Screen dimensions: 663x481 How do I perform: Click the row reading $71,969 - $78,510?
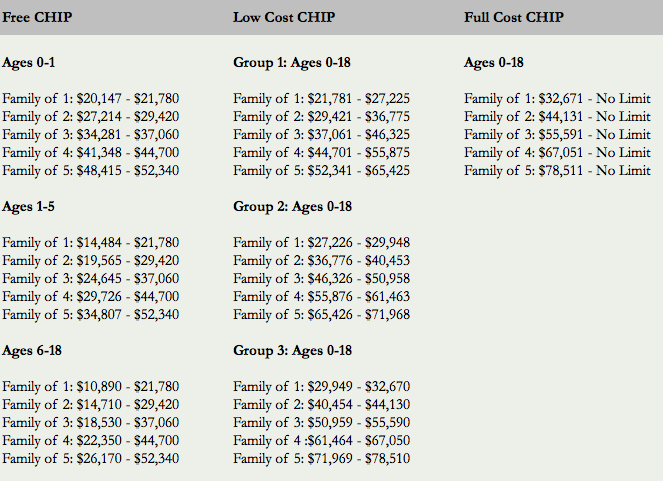(322, 458)
